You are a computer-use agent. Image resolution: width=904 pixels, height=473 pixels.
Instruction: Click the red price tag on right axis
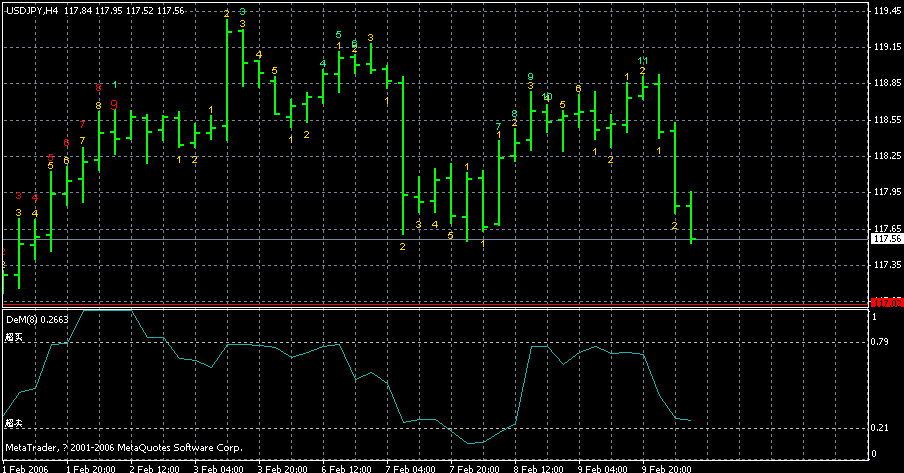(x=885, y=301)
